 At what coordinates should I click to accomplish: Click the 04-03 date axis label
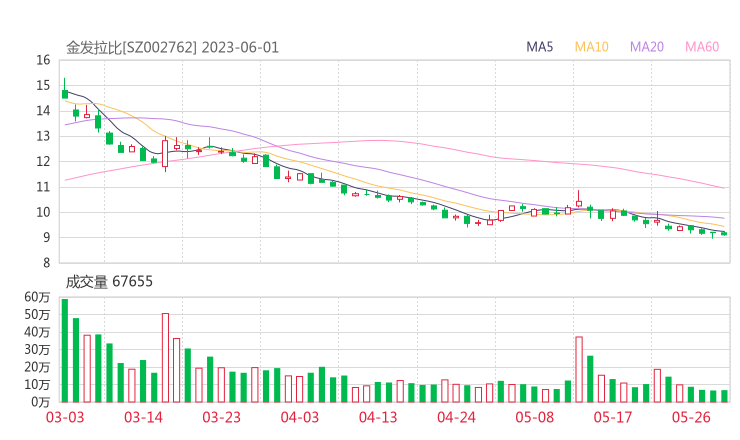point(300,417)
